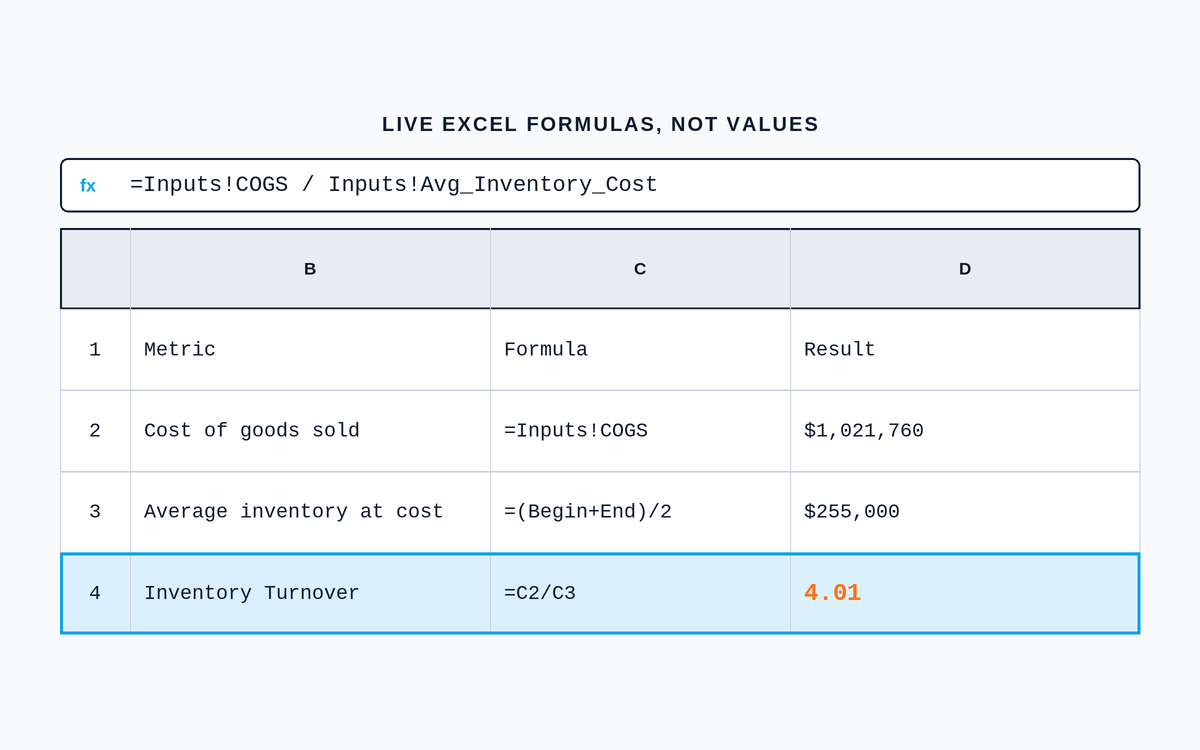Click the 'Metric' header cell
This screenshot has width=1200, height=750.
[310, 350]
